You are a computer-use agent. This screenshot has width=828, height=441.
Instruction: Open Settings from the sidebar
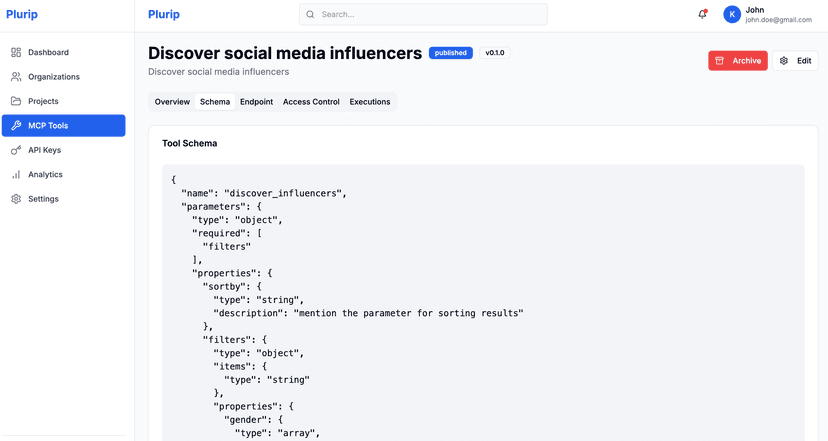pos(63,199)
